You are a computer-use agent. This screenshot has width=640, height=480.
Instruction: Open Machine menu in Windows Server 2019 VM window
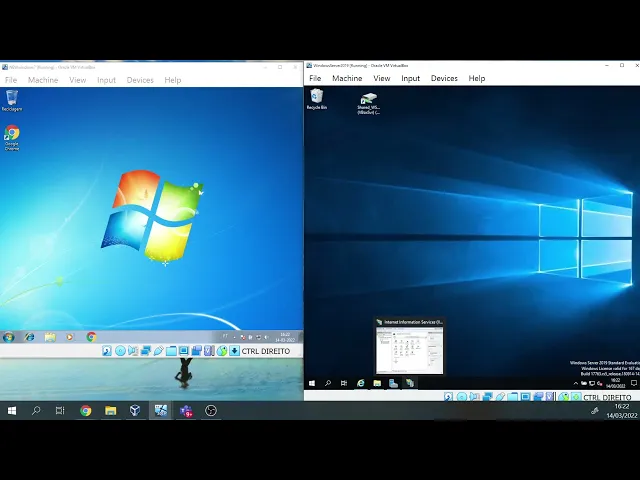pyautogui.click(x=347, y=78)
